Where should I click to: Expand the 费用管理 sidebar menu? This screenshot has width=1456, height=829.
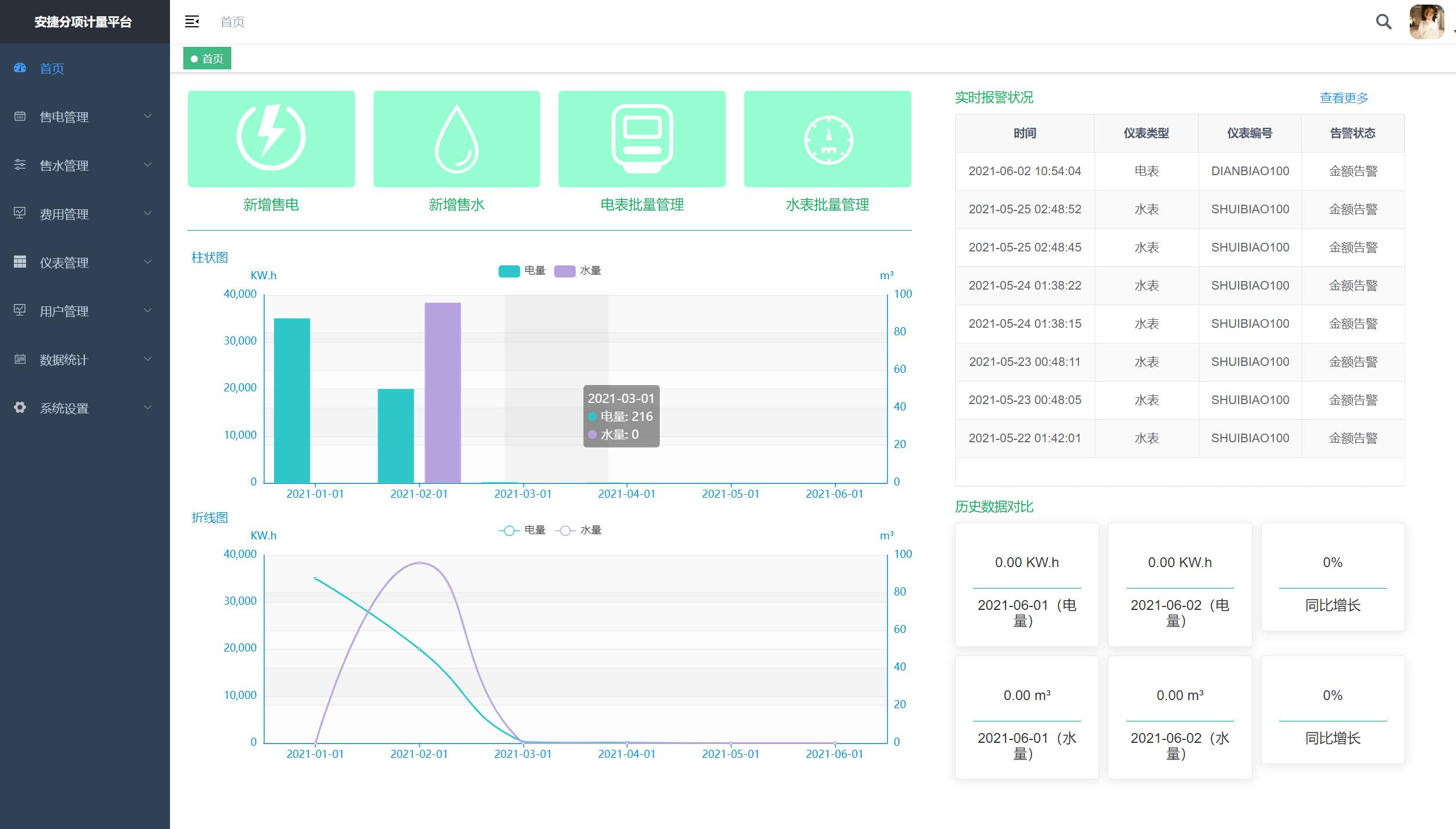[64, 214]
